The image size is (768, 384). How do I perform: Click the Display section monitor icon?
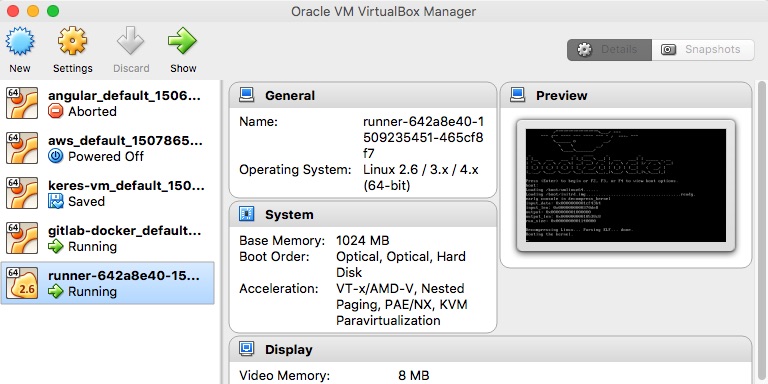pyautogui.click(x=246, y=349)
